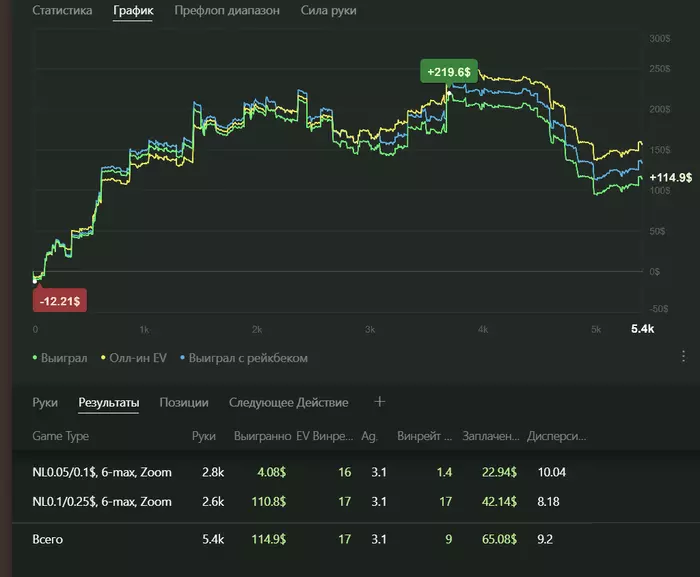Click the Всего totals row label
This screenshot has width=700, height=577.
(x=47, y=539)
